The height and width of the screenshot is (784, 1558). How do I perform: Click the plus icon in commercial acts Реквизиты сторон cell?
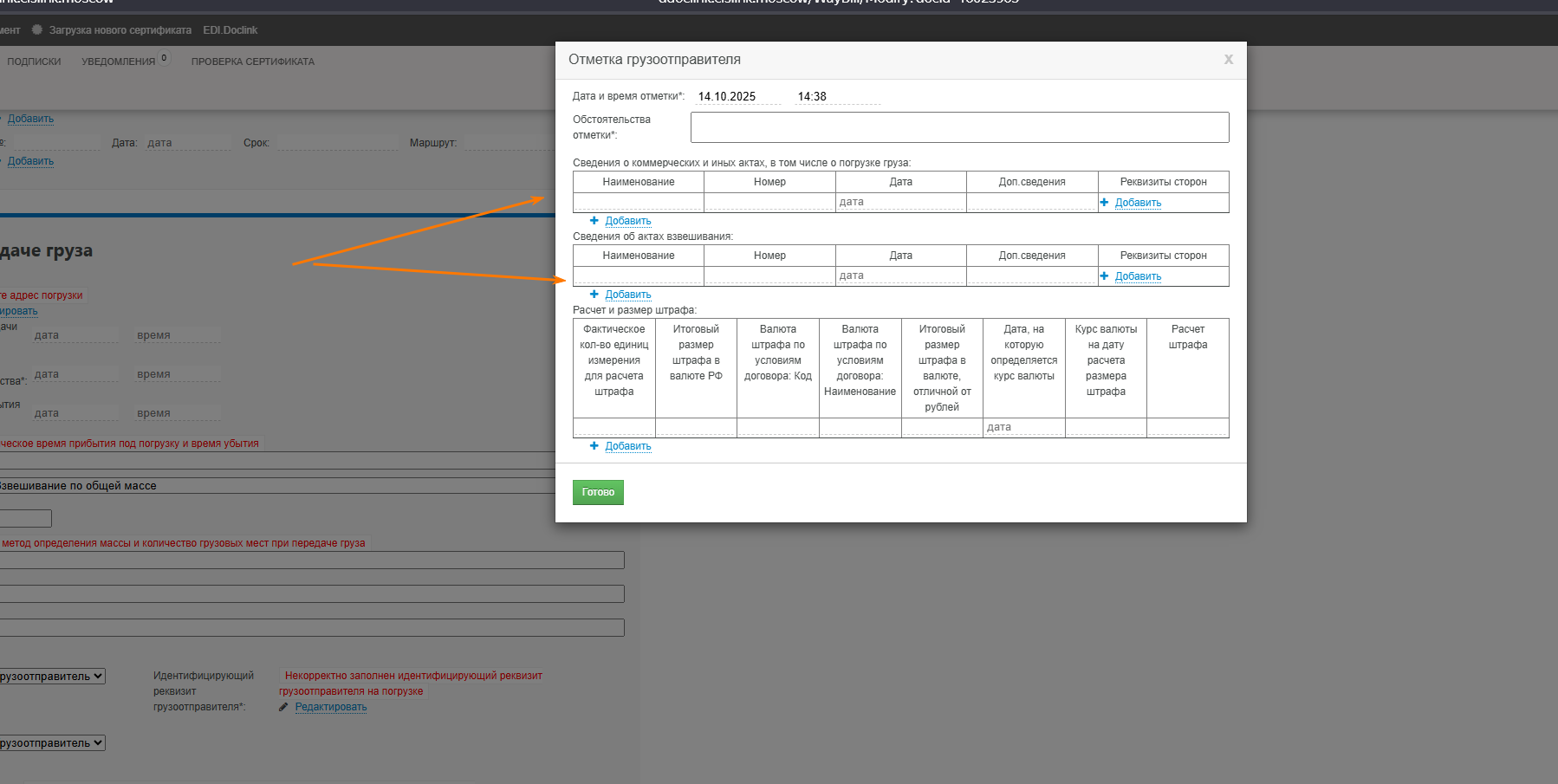coord(1104,203)
